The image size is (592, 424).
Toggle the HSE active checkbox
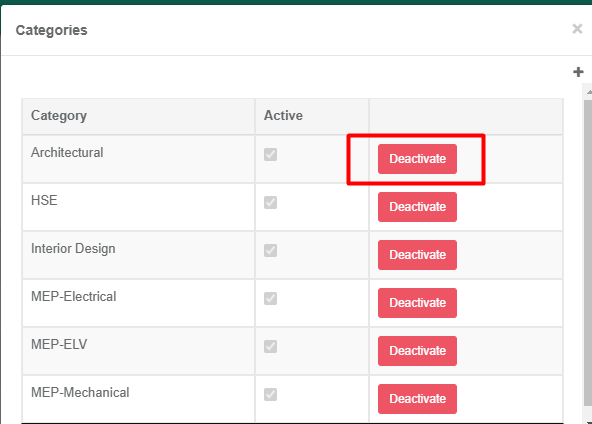(x=270, y=202)
